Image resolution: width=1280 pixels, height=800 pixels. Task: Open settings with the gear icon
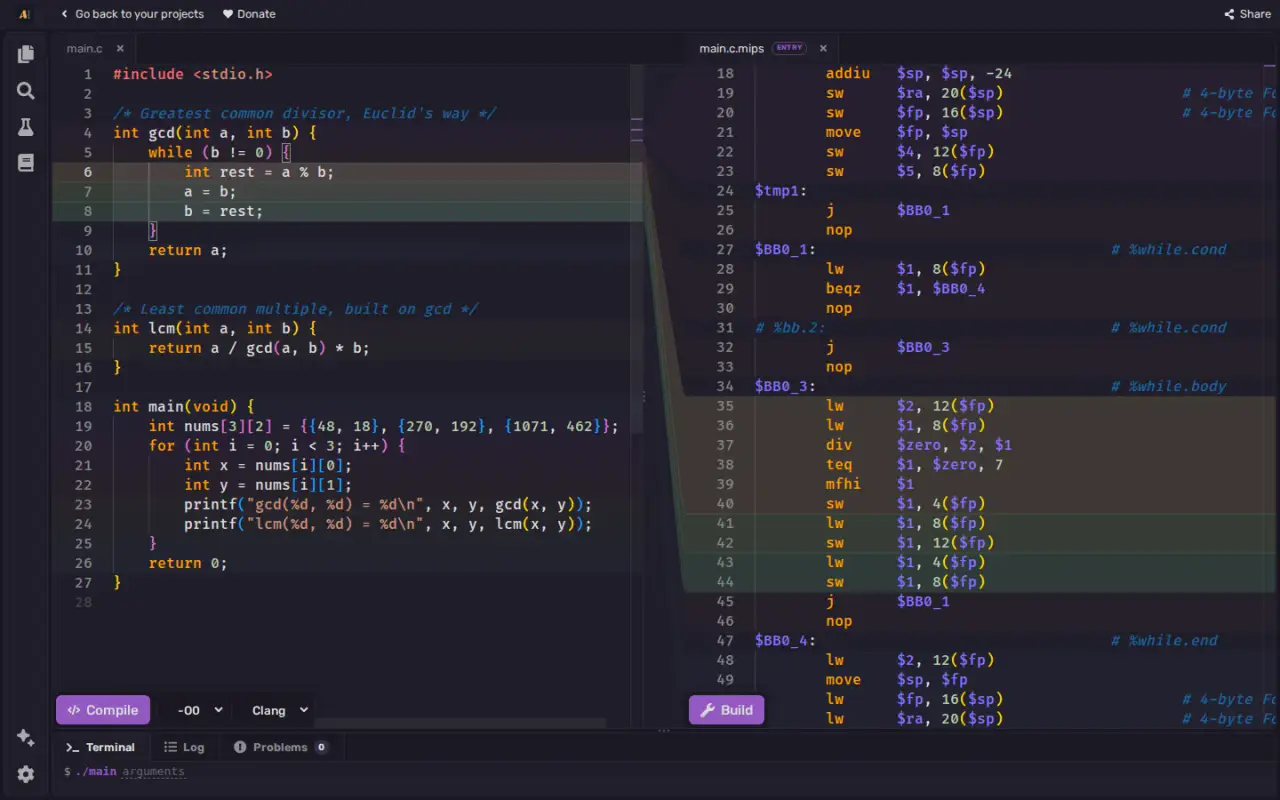[26, 774]
